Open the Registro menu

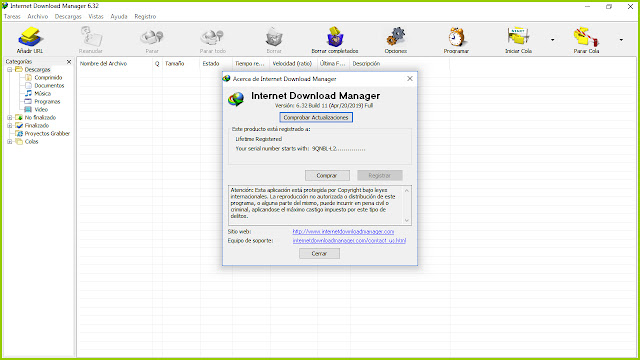point(145,17)
